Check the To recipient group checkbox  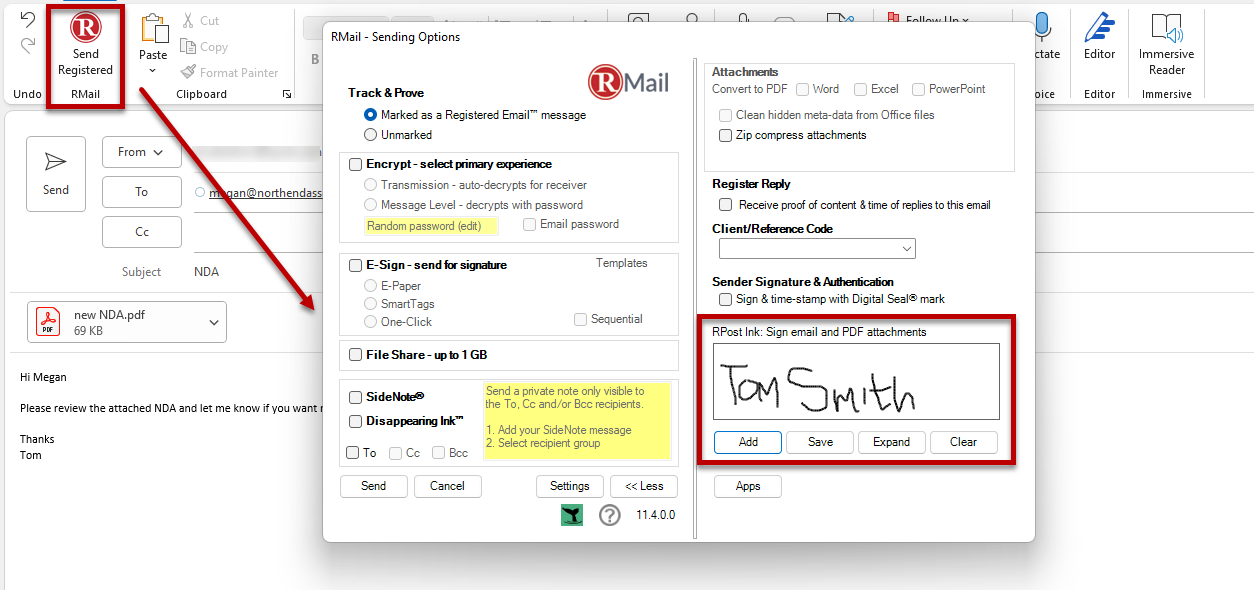point(352,453)
